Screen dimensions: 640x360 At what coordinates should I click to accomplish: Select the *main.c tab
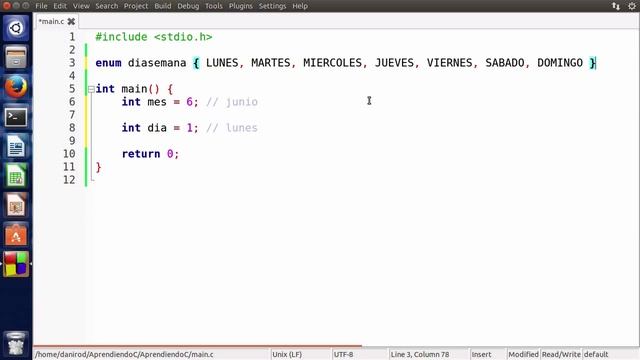pos(51,21)
